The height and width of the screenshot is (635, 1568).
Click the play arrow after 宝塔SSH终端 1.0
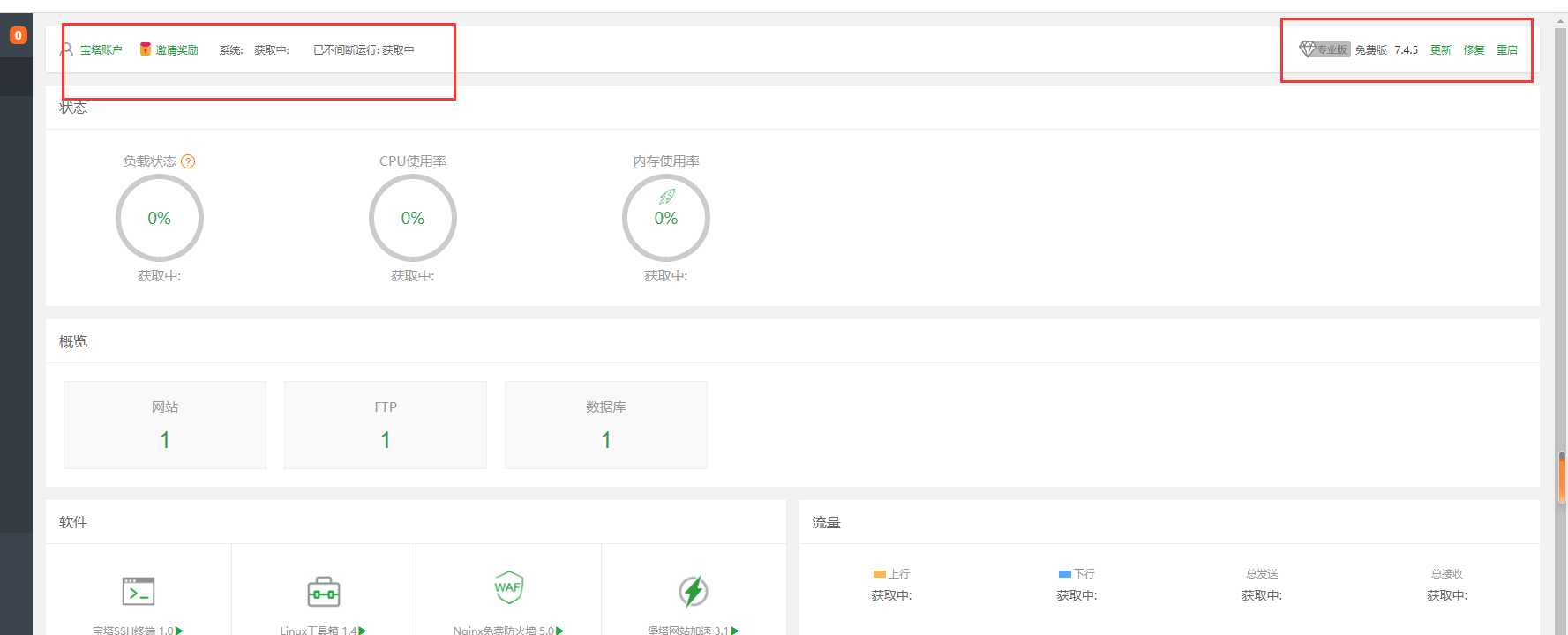coord(179,631)
